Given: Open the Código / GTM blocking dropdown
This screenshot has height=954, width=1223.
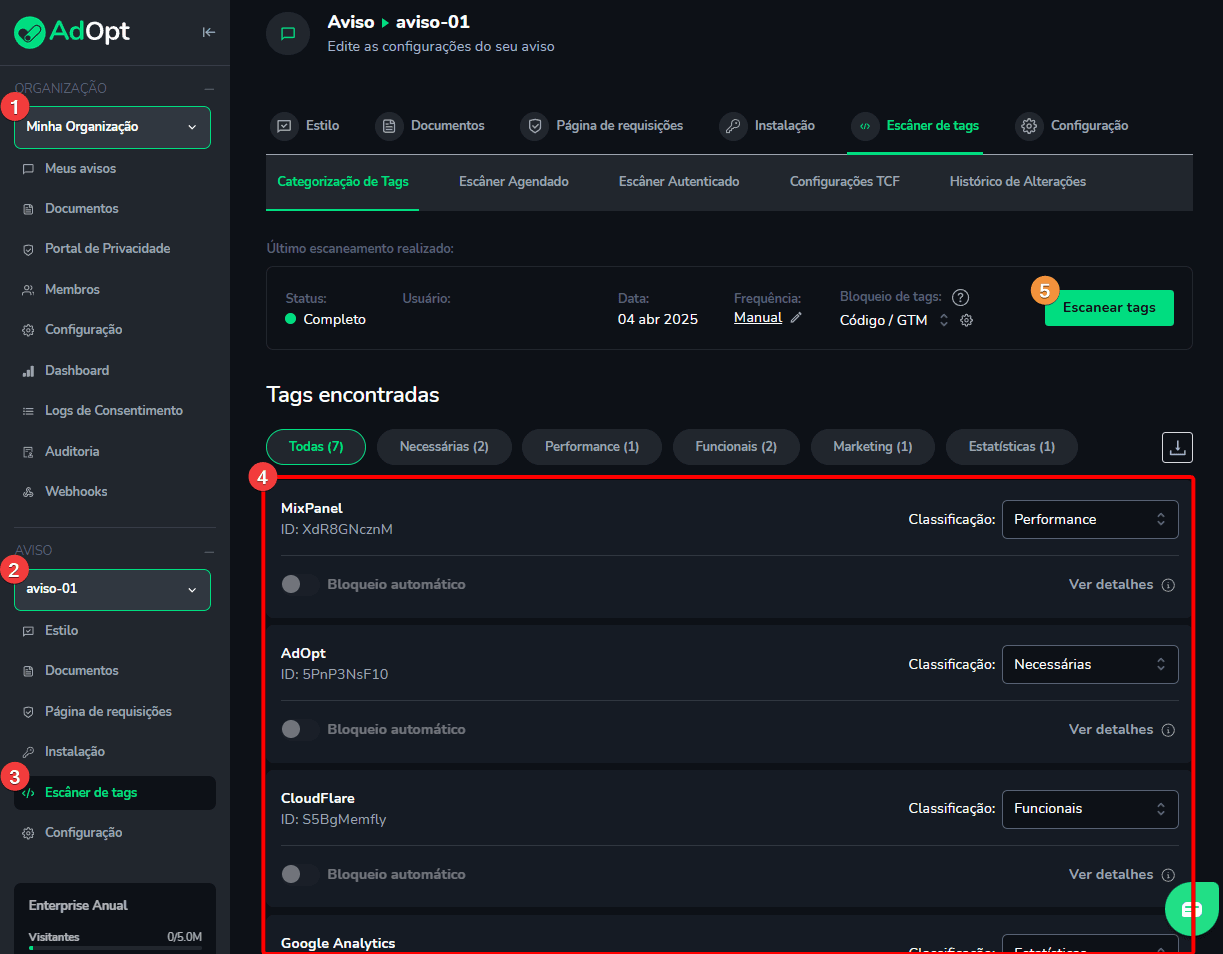Looking at the screenshot, I should click(x=894, y=320).
